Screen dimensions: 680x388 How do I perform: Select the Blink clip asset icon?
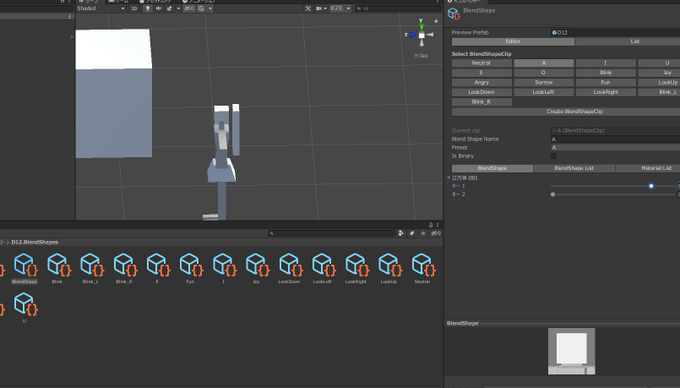coord(58,265)
